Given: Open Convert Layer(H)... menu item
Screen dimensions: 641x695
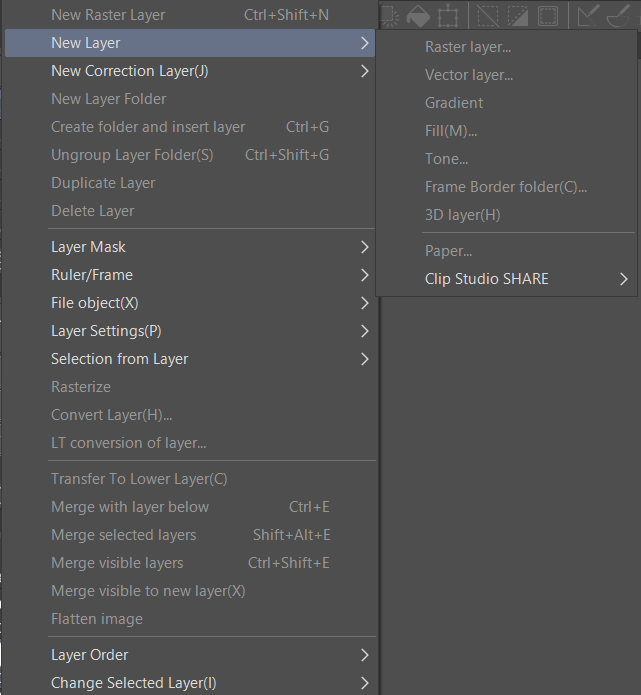Looking at the screenshot, I should pyautogui.click(x=190, y=415).
